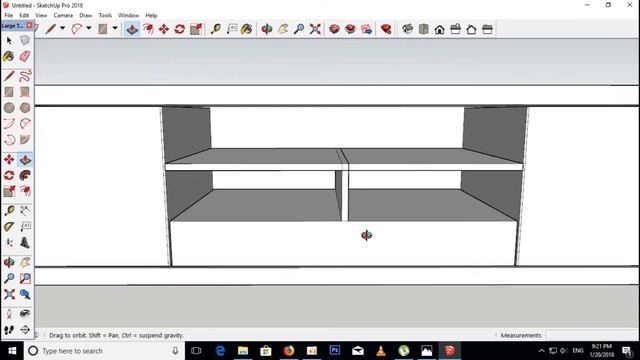640x360 pixels.
Task: Open the Arc tool dropdown arrow in toolbar
Action: [x=89, y=29]
